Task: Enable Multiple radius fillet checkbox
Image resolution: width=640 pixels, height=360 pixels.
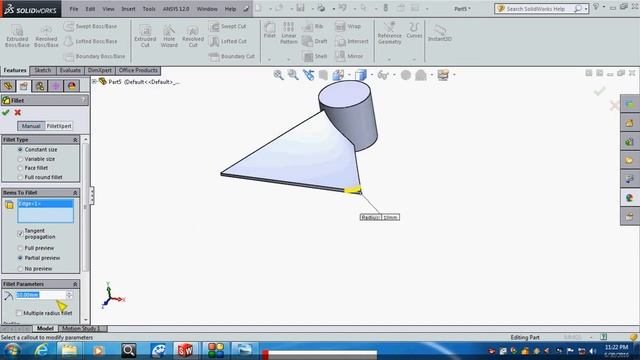Action: point(19,313)
